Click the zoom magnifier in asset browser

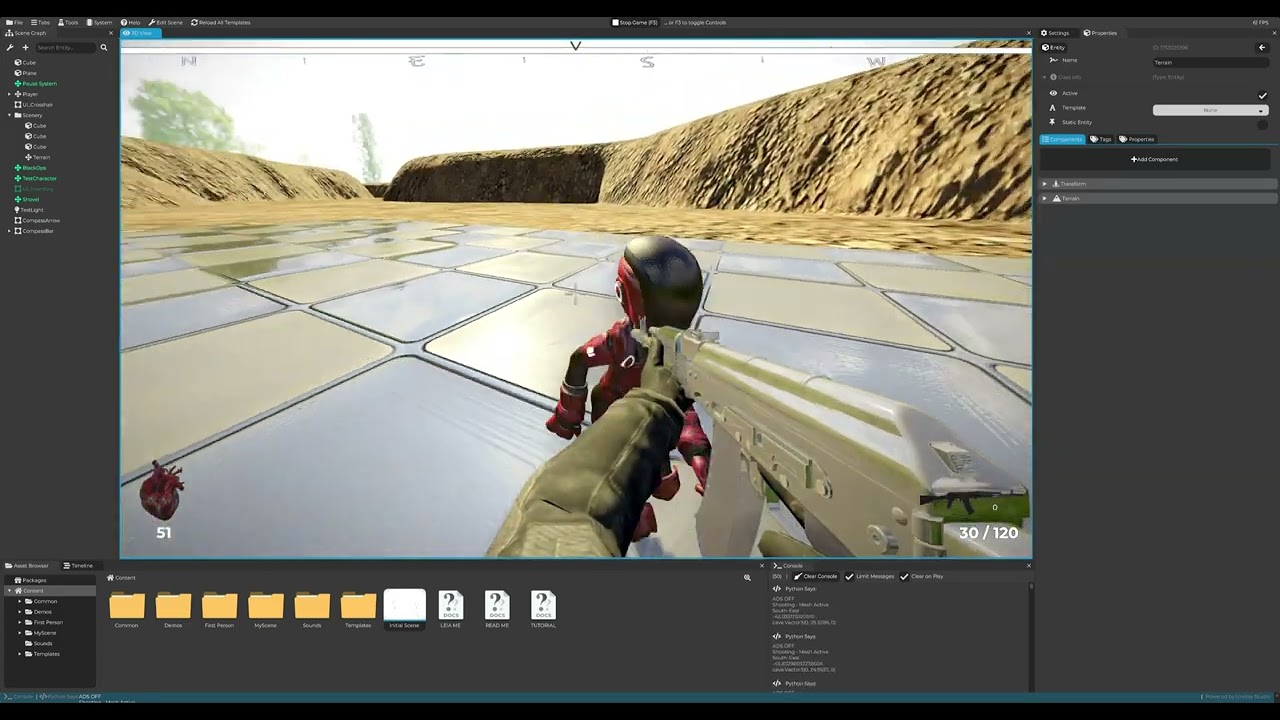747,577
